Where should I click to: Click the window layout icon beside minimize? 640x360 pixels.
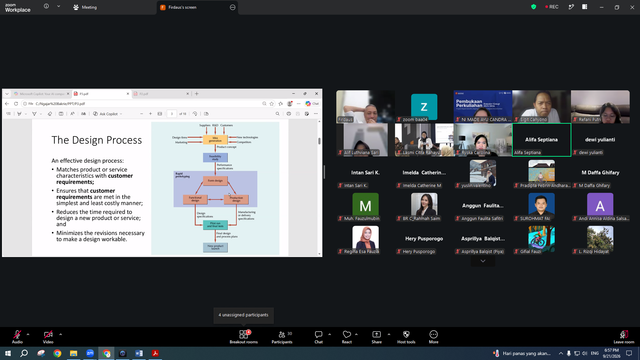point(584,7)
